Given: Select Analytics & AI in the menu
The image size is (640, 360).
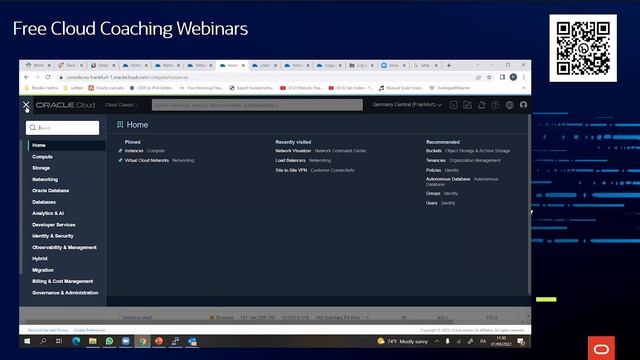Looking at the screenshot, I should (x=48, y=213).
